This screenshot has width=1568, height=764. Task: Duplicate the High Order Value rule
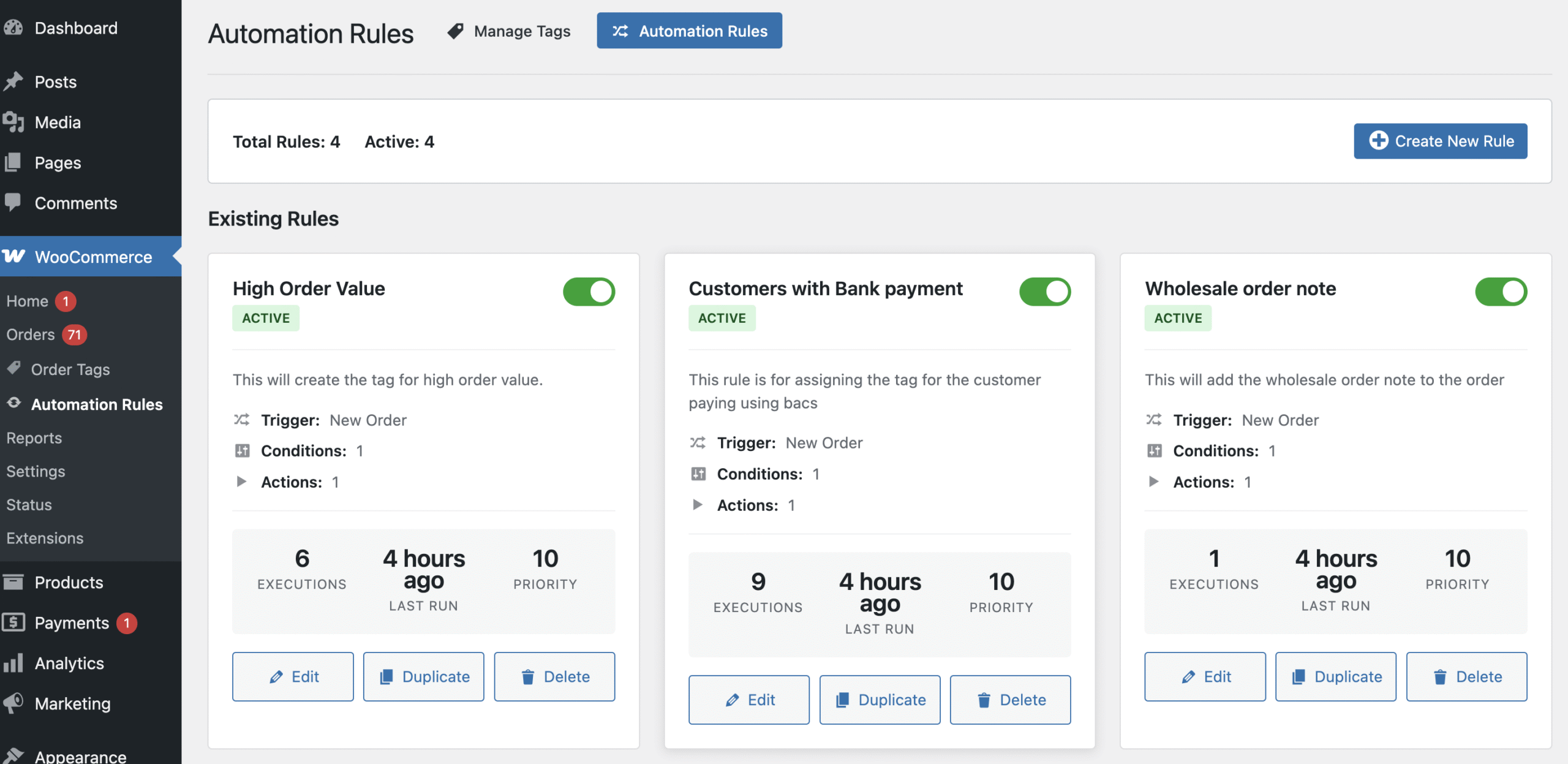pos(423,676)
